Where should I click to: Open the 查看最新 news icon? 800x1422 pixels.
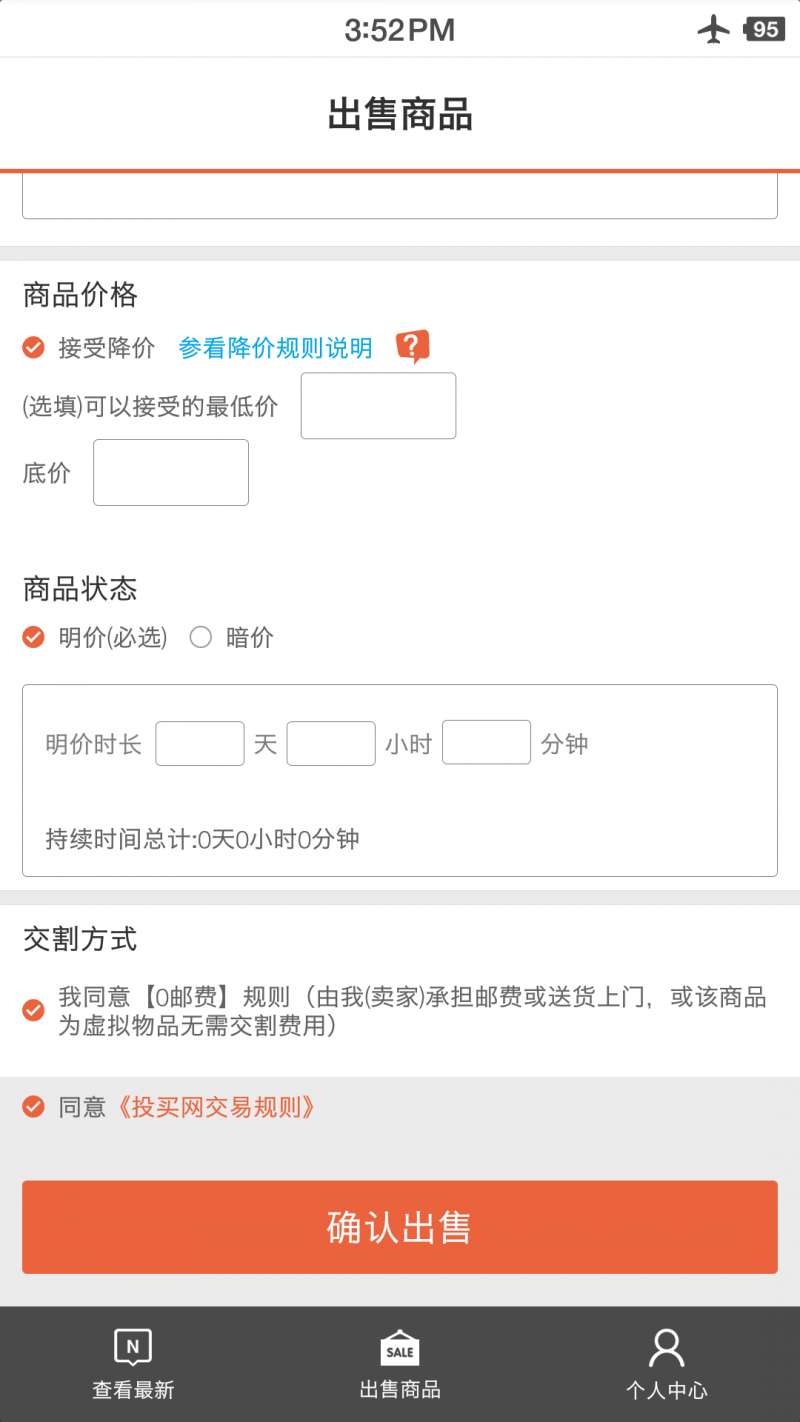point(133,1347)
